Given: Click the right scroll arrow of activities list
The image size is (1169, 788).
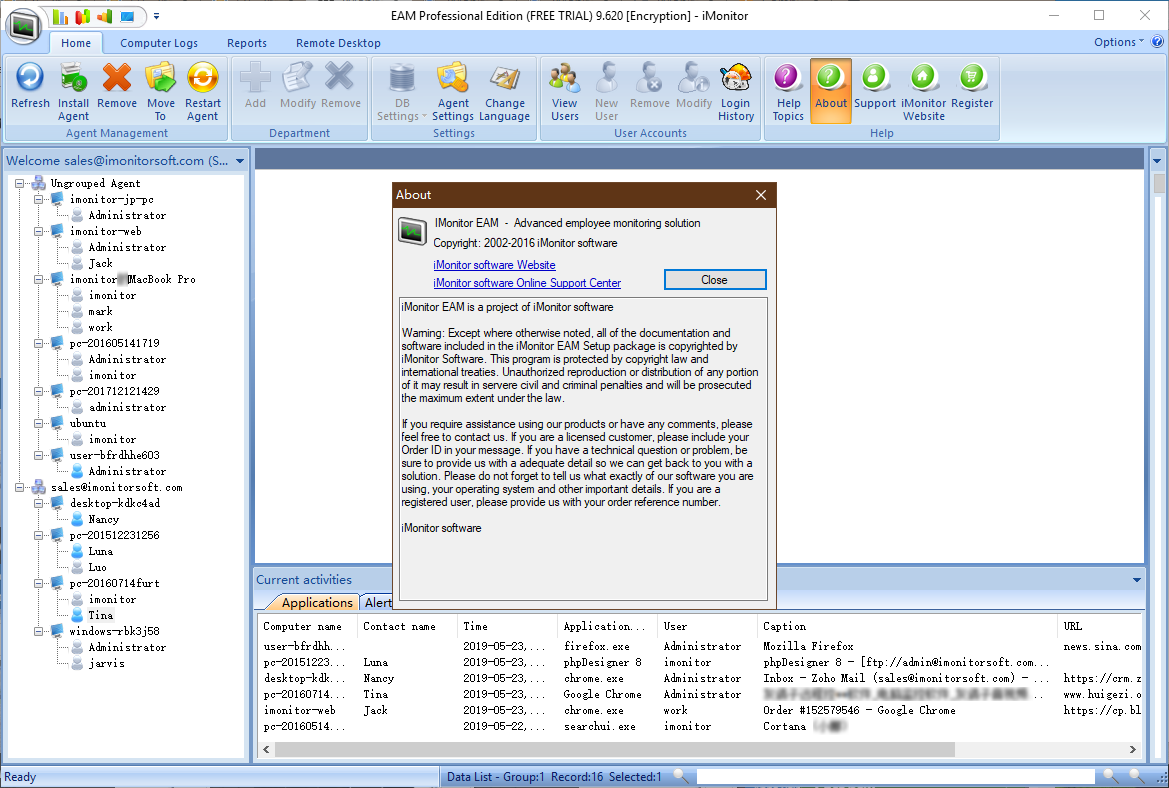Looking at the screenshot, I should (1132, 749).
